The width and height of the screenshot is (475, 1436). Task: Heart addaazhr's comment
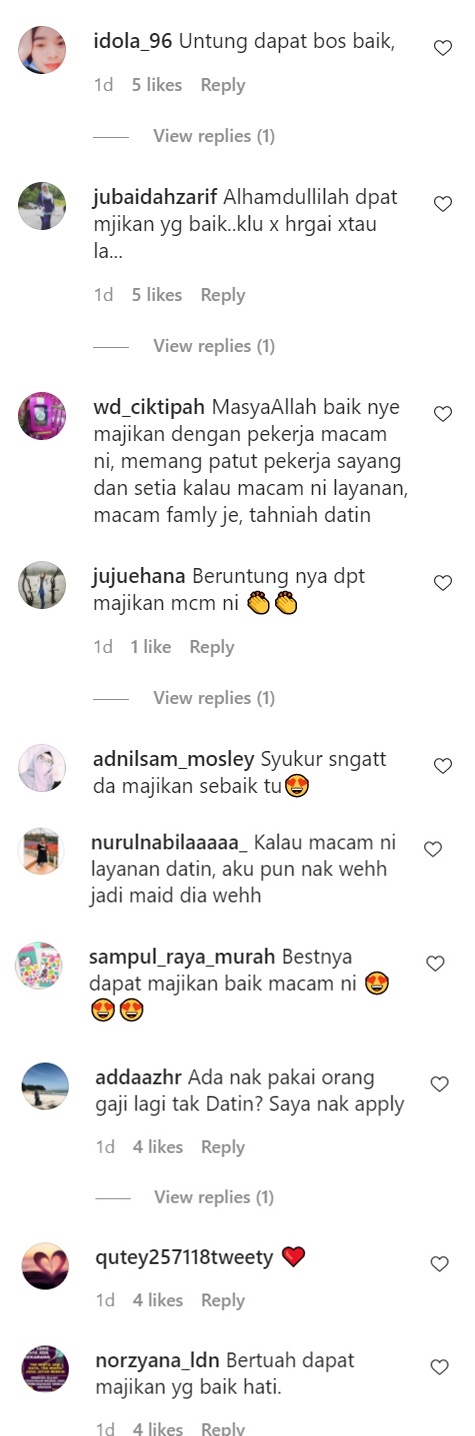pyautogui.click(x=439, y=1084)
